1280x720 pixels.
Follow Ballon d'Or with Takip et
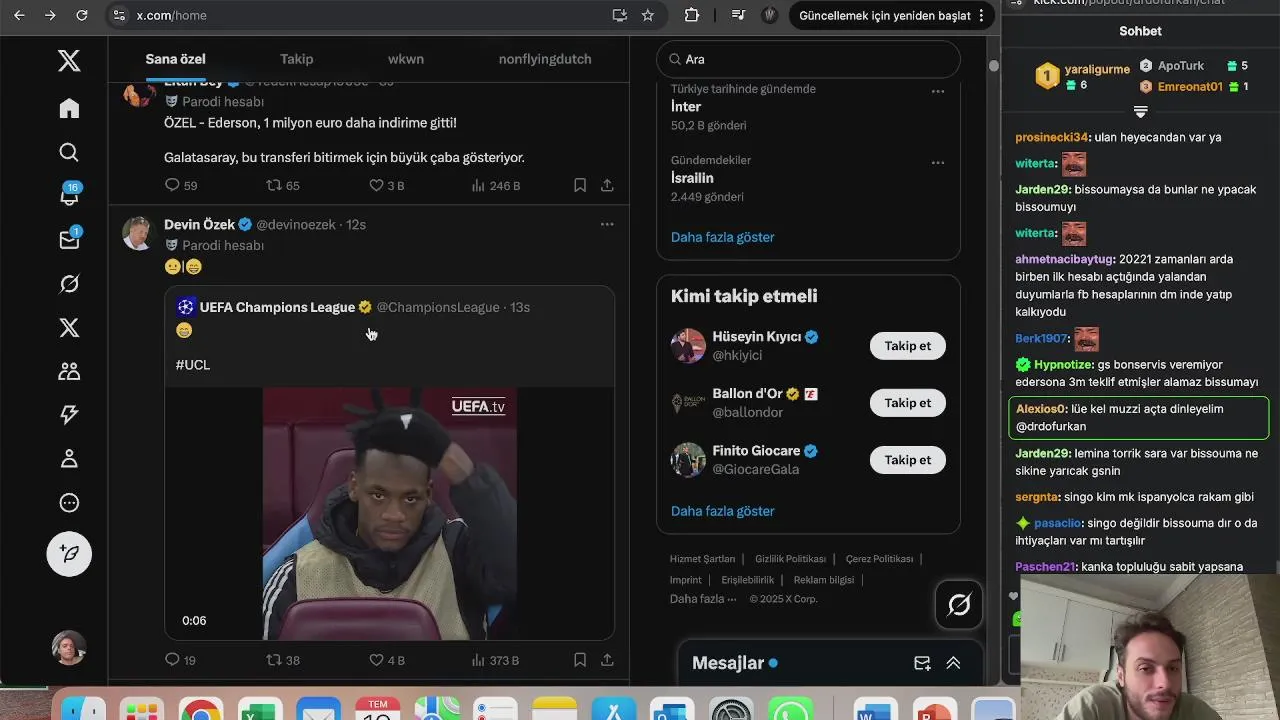coord(908,403)
